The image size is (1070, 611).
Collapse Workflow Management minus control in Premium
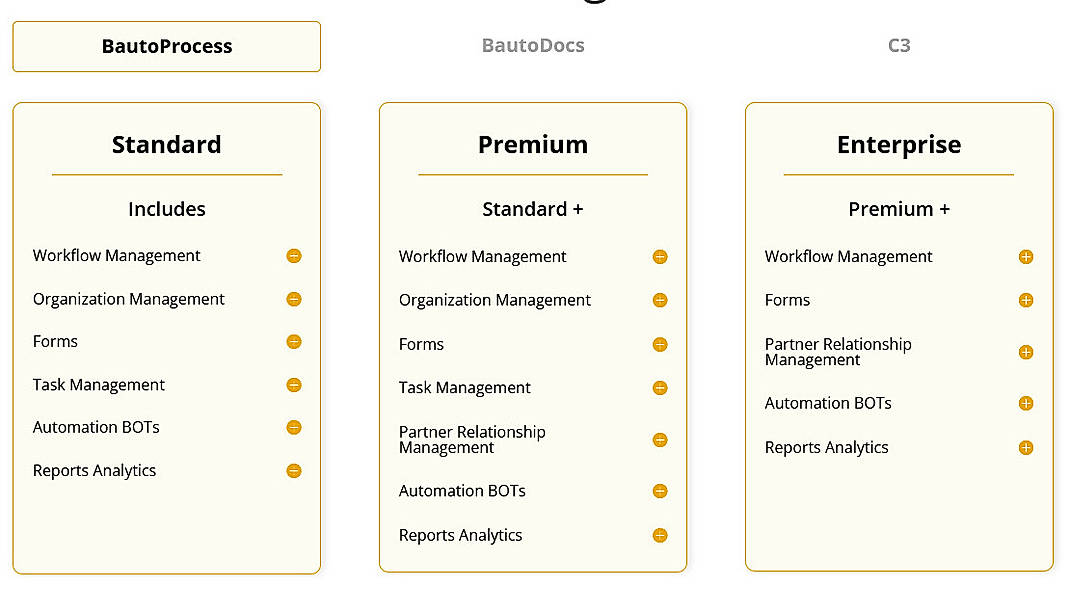[659, 257]
